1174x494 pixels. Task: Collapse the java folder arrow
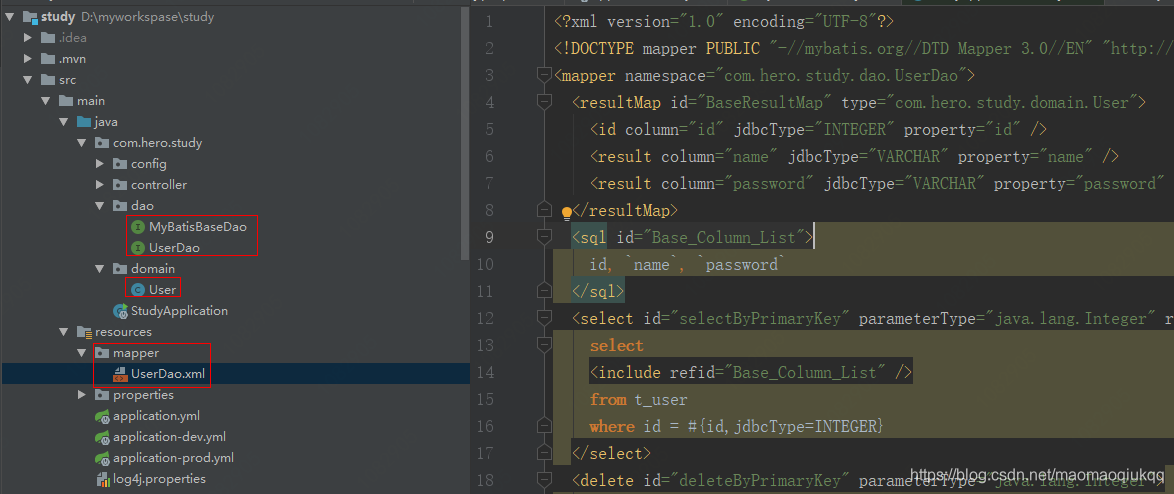point(64,121)
